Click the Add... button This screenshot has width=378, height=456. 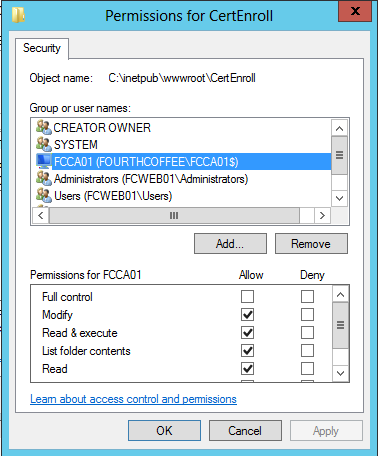click(230, 244)
